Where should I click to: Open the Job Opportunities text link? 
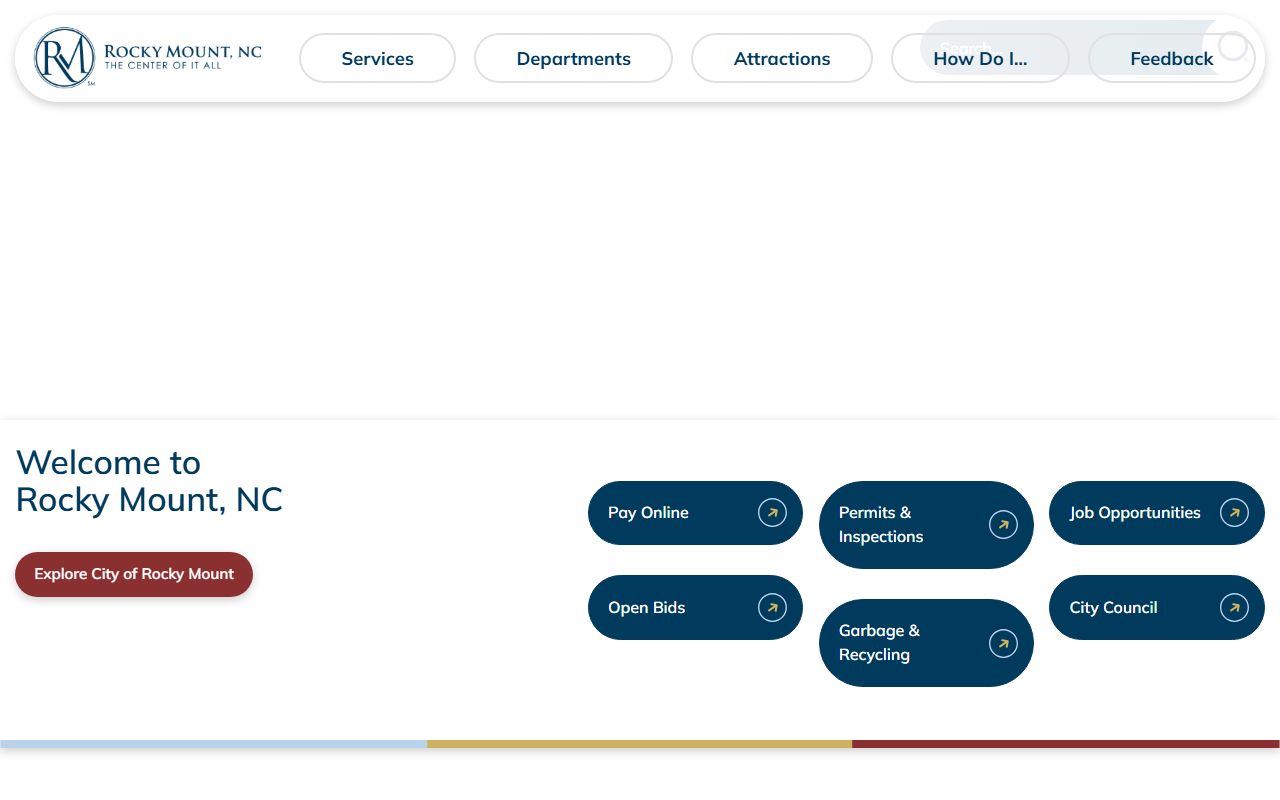[x=1134, y=513]
